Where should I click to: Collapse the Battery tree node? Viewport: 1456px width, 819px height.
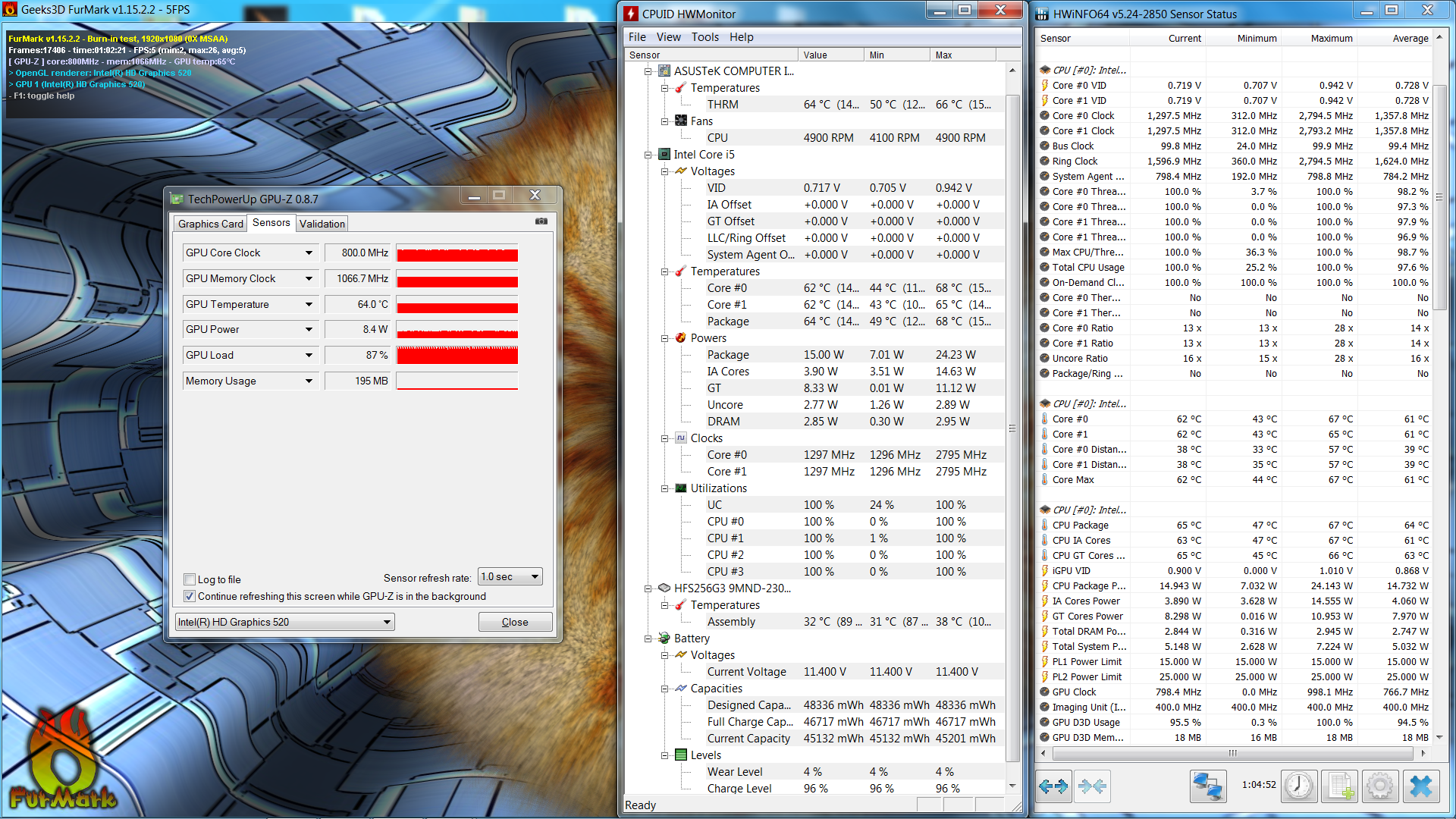648,639
